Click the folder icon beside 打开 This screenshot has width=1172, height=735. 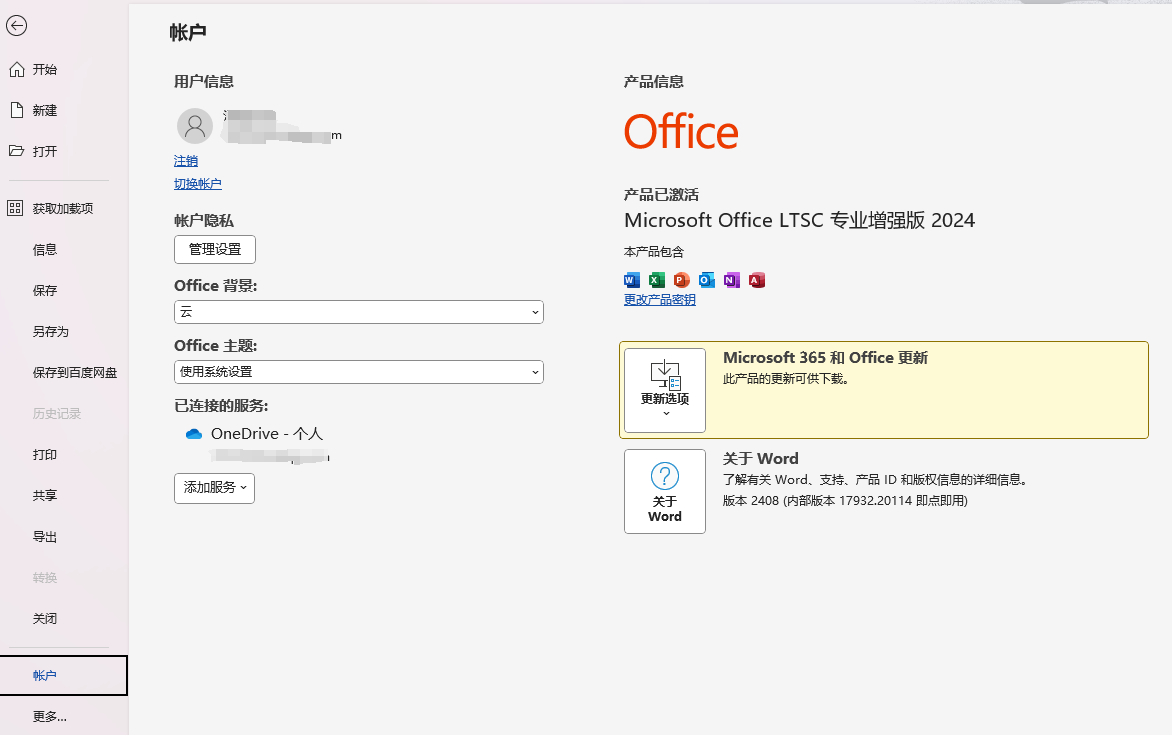pyautogui.click(x=16, y=151)
